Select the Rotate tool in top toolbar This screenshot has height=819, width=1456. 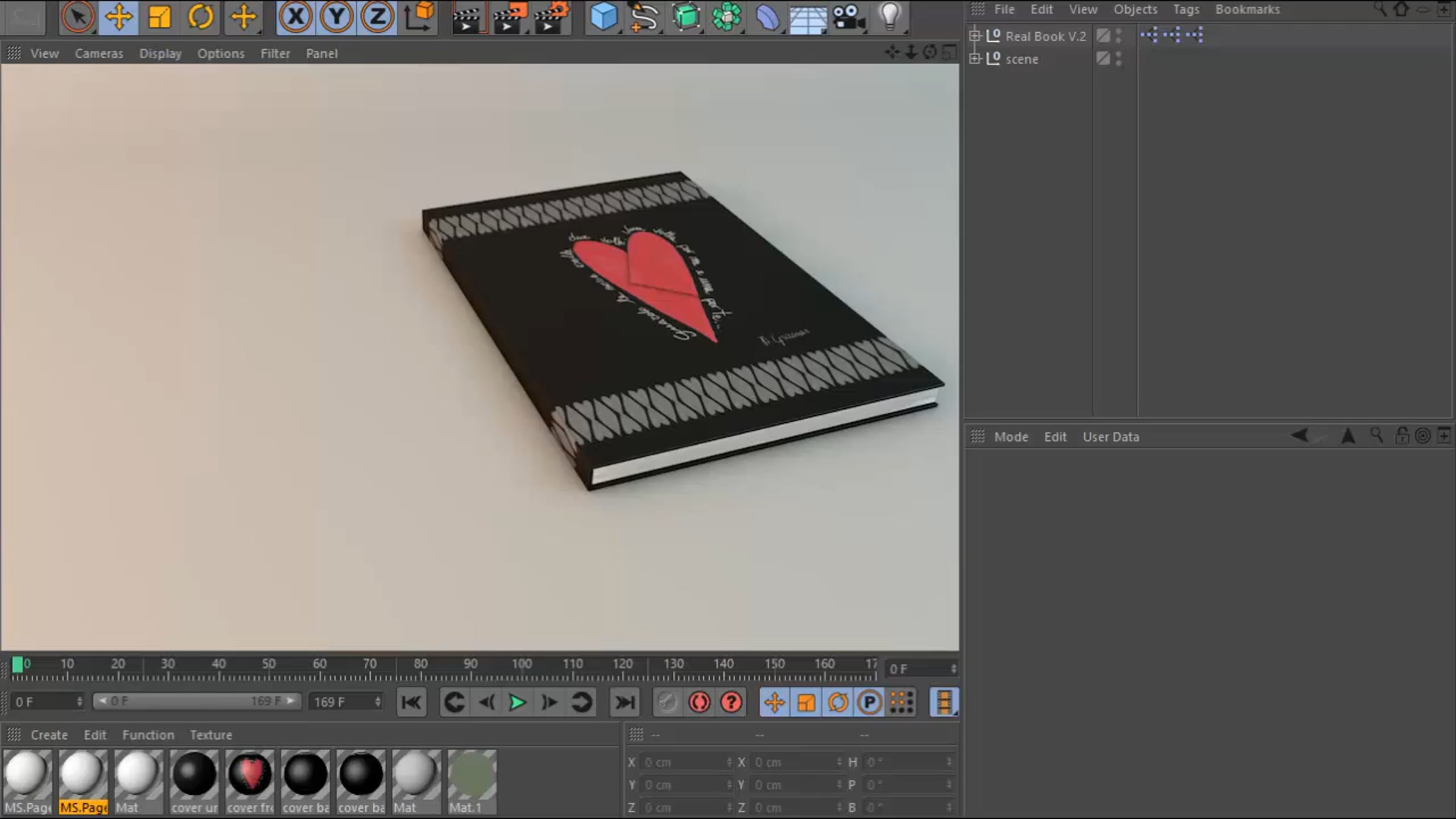coord(200,17)
